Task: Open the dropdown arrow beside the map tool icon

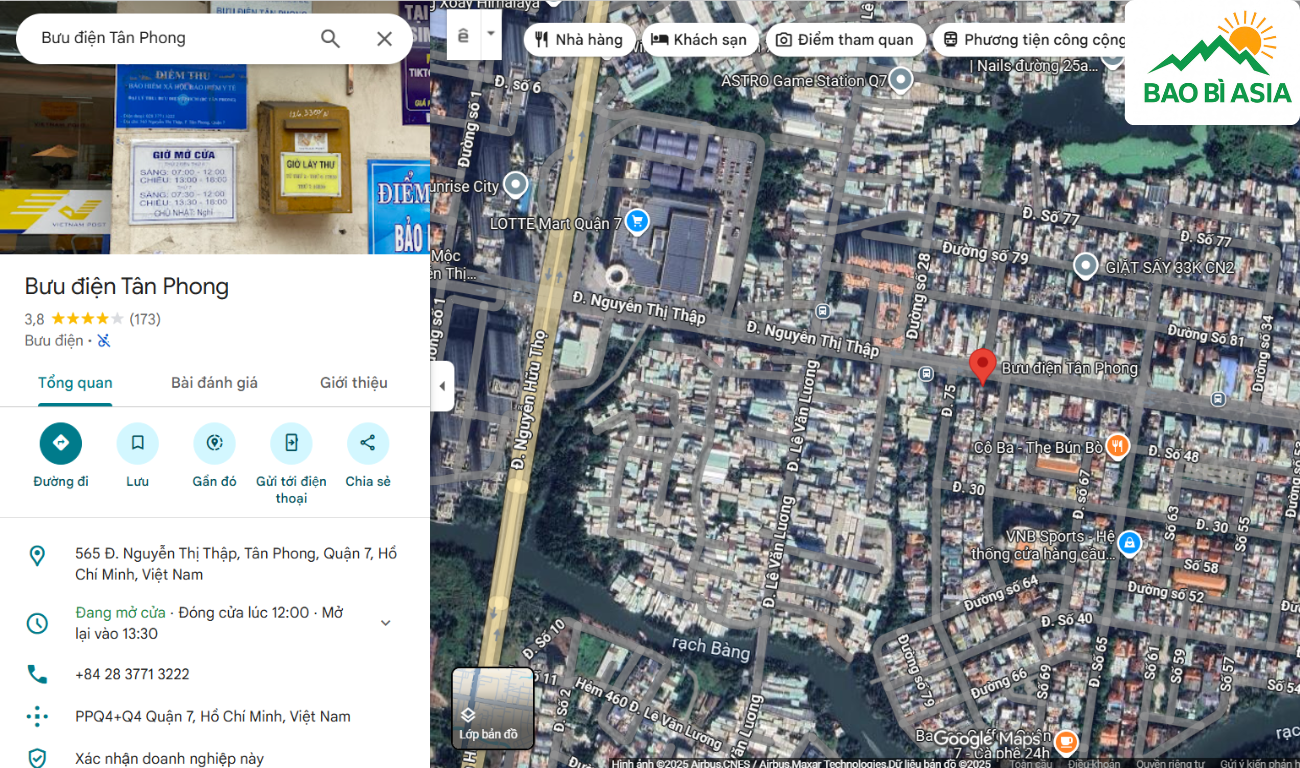Action: [x=490, y=33]
